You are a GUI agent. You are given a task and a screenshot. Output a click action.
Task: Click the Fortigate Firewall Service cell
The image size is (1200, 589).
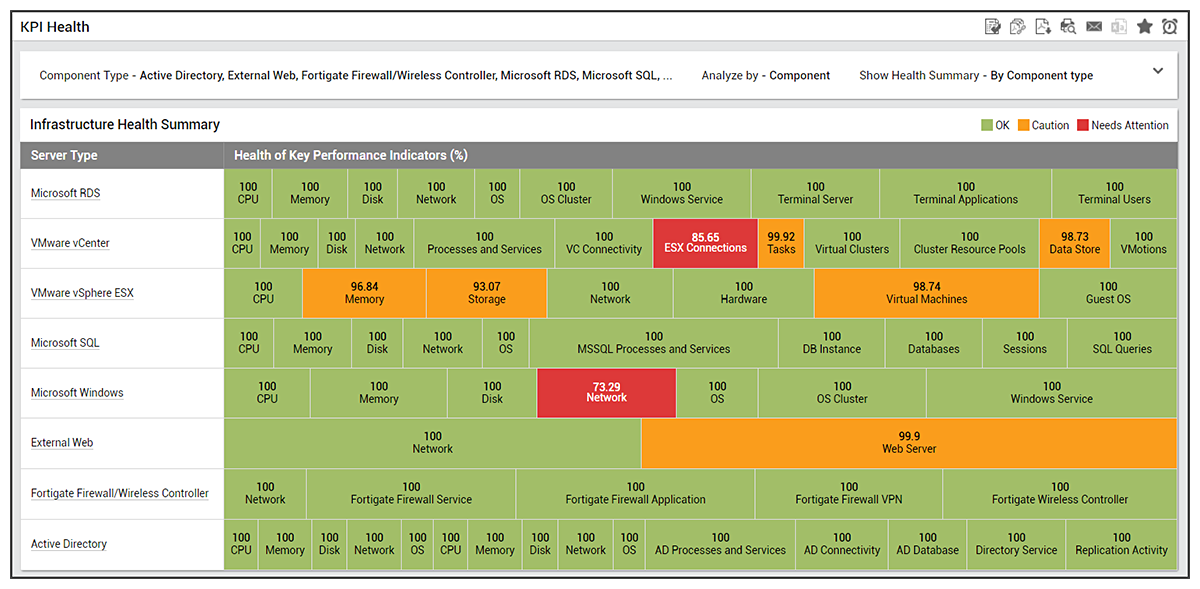411,494
